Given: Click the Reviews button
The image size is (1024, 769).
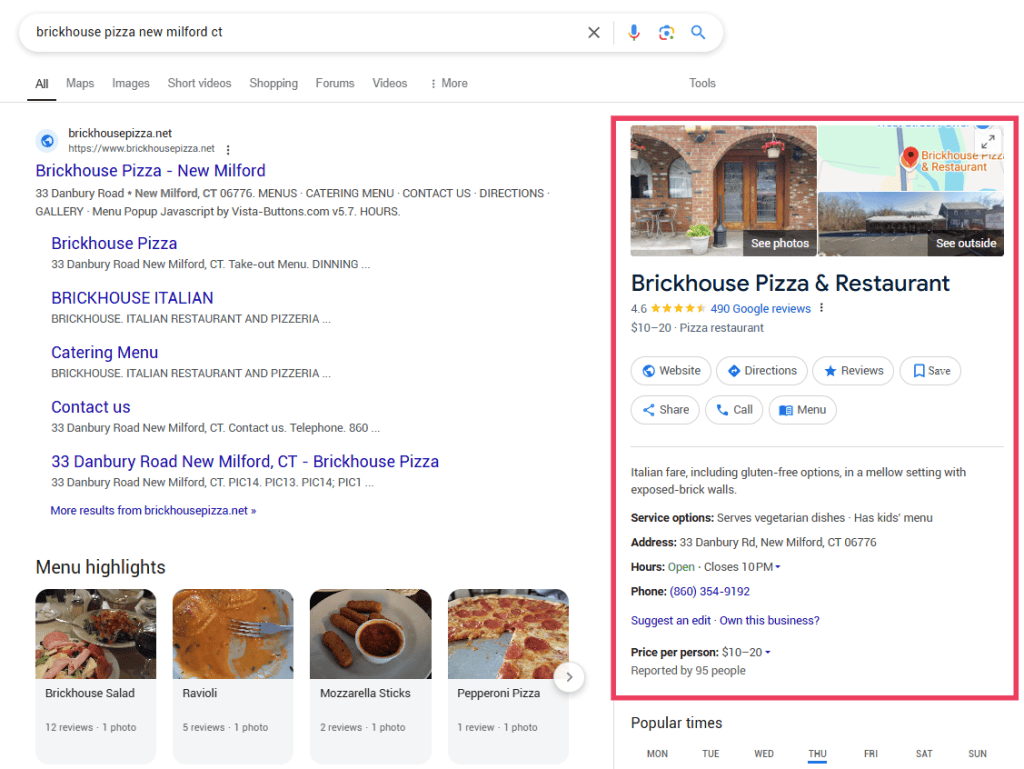Looking at the screenshot, I should pos(853,371).
